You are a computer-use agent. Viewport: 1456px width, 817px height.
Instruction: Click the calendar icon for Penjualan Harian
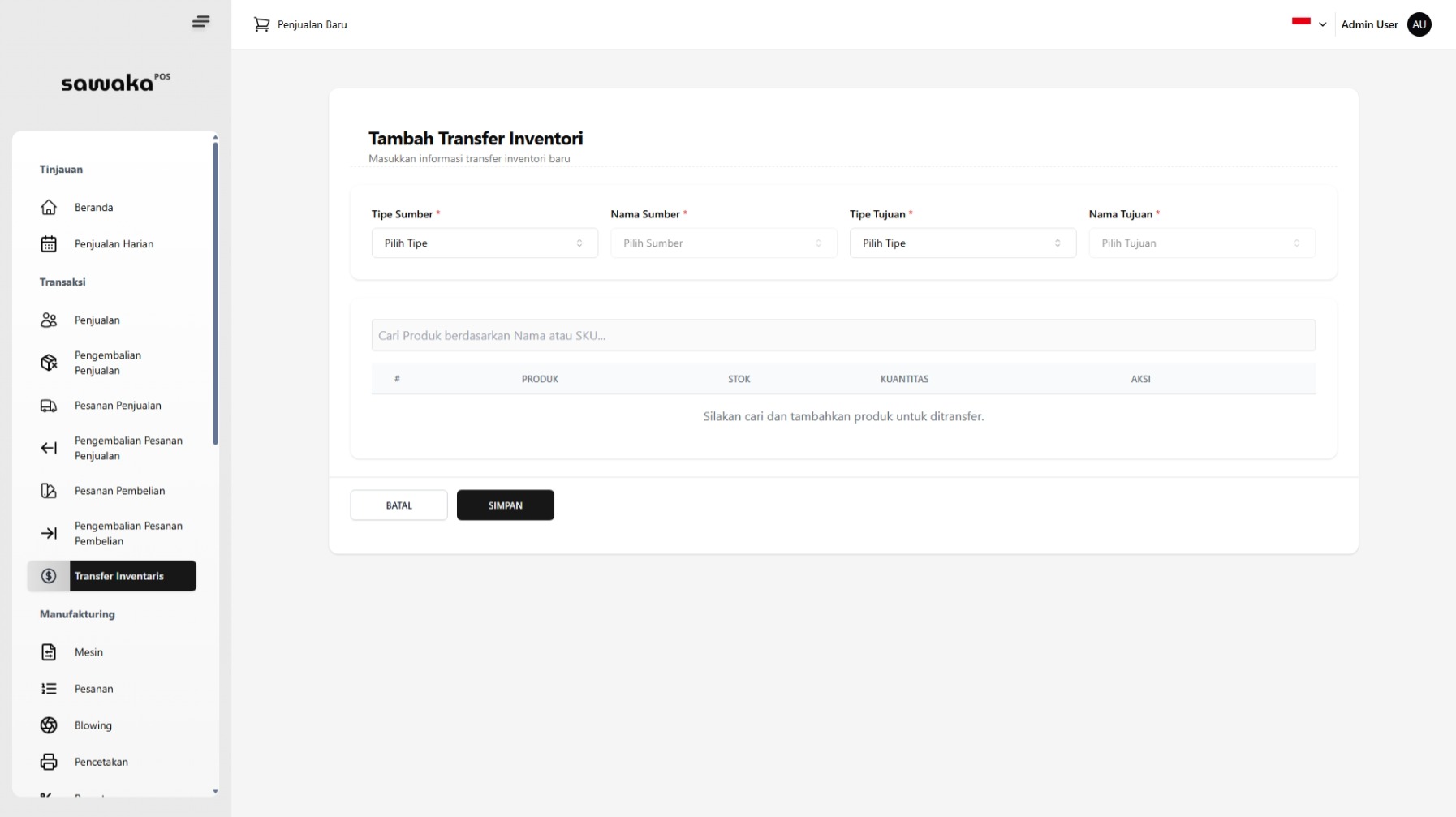pos(49,244)
